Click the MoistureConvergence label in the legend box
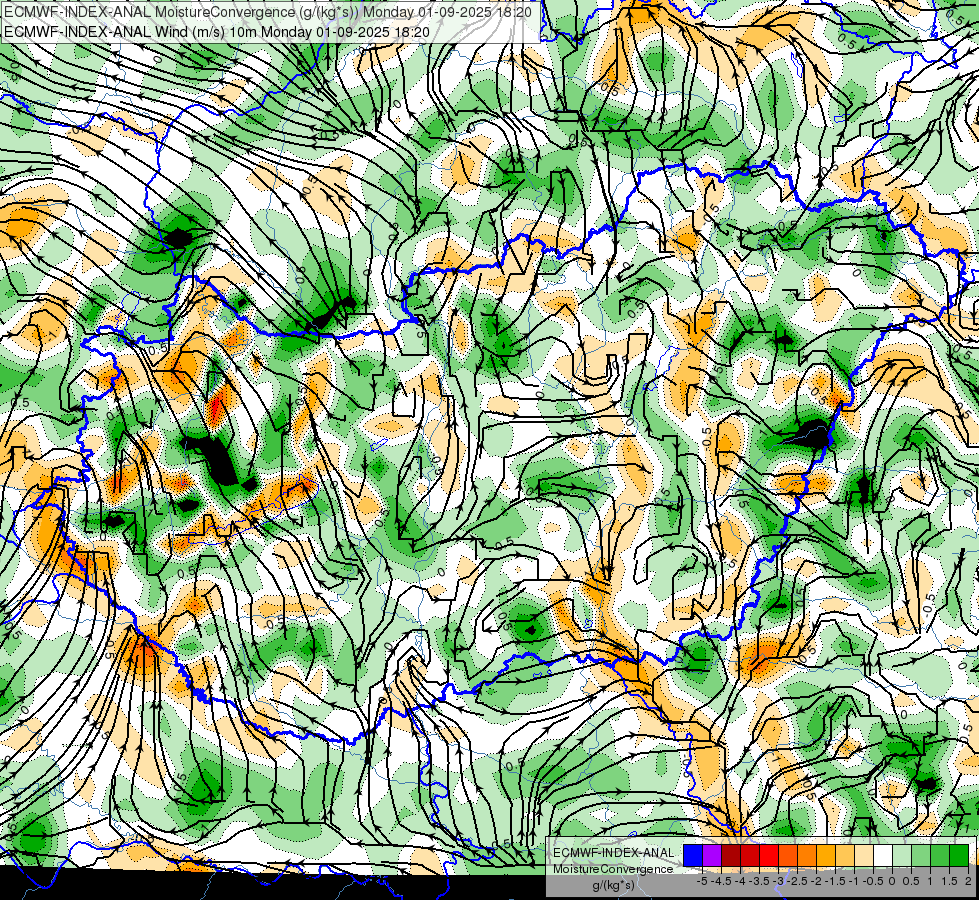The height and width of the screenshot is (900, 979). pos(613,869)
